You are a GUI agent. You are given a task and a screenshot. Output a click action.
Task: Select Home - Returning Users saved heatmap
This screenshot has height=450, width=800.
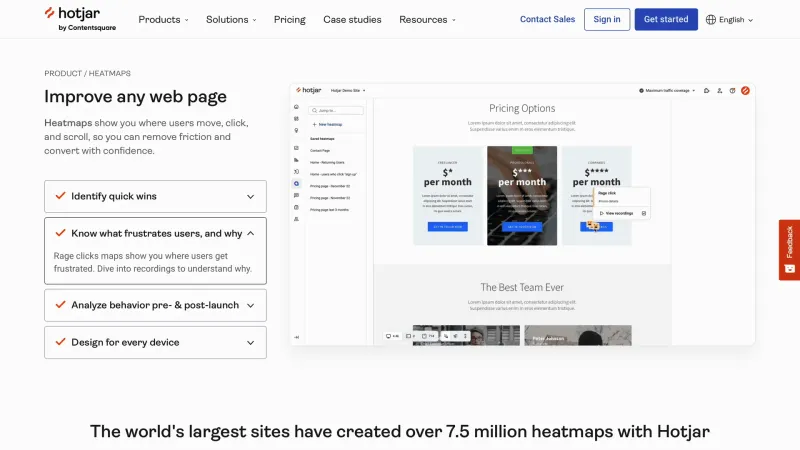tap(327, 162)
